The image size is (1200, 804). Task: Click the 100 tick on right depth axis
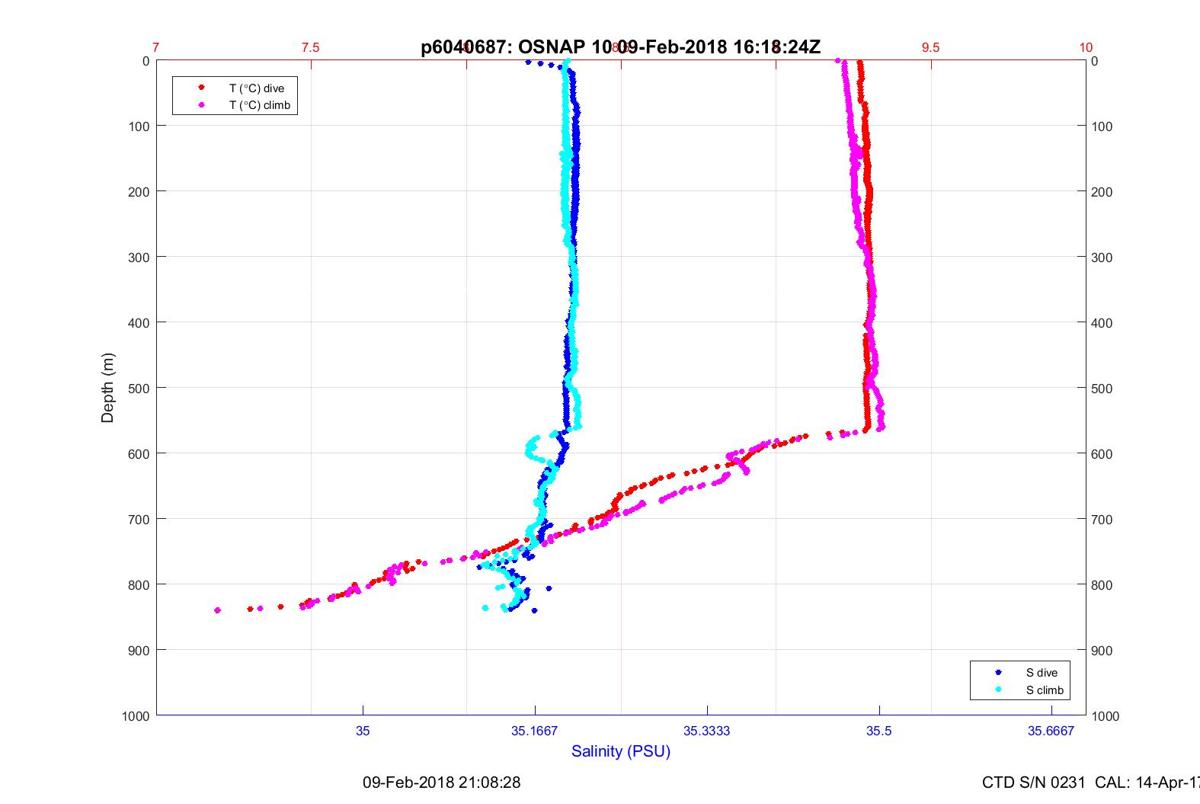point(1103,126)
